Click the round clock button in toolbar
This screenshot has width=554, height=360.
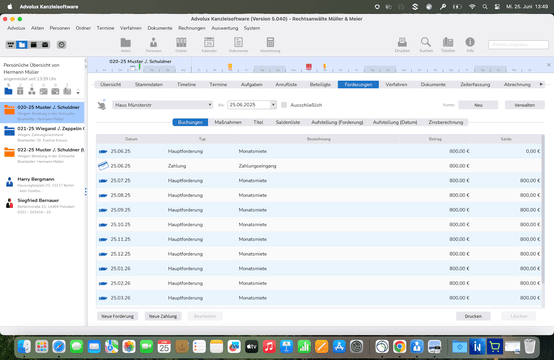tap(61, 45)
